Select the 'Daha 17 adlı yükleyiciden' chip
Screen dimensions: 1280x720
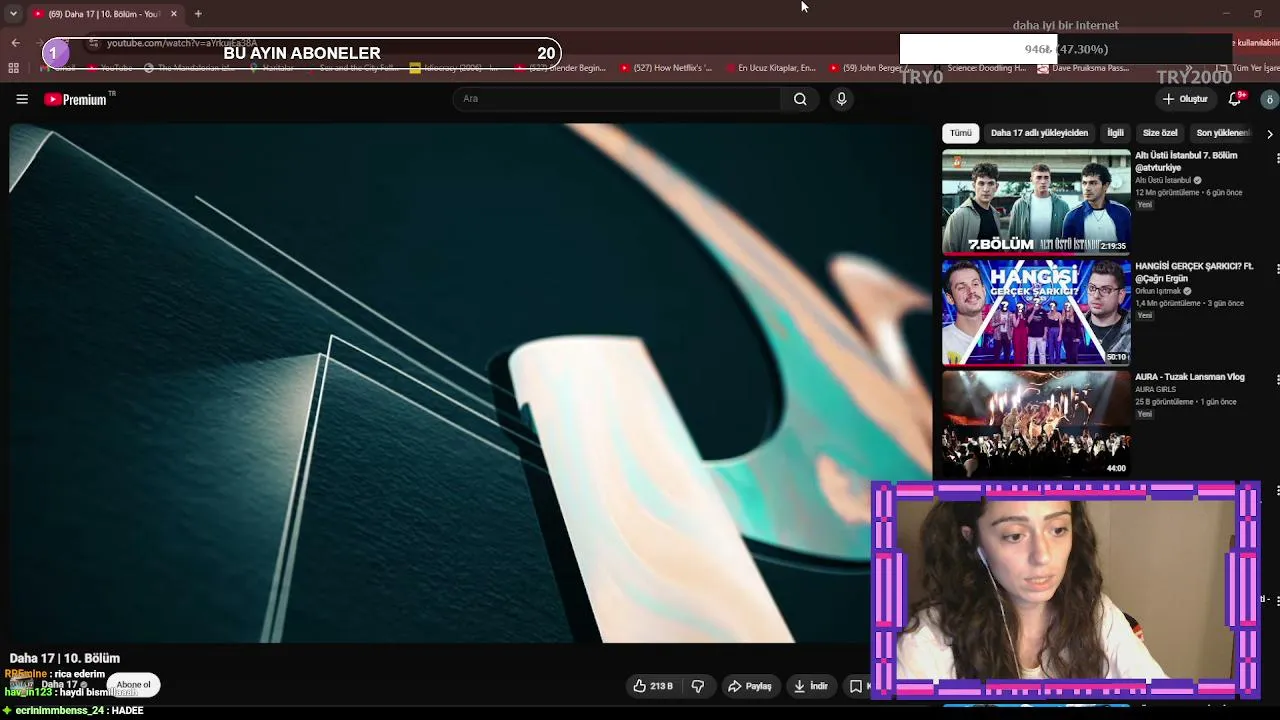(x=1039, y=133)
